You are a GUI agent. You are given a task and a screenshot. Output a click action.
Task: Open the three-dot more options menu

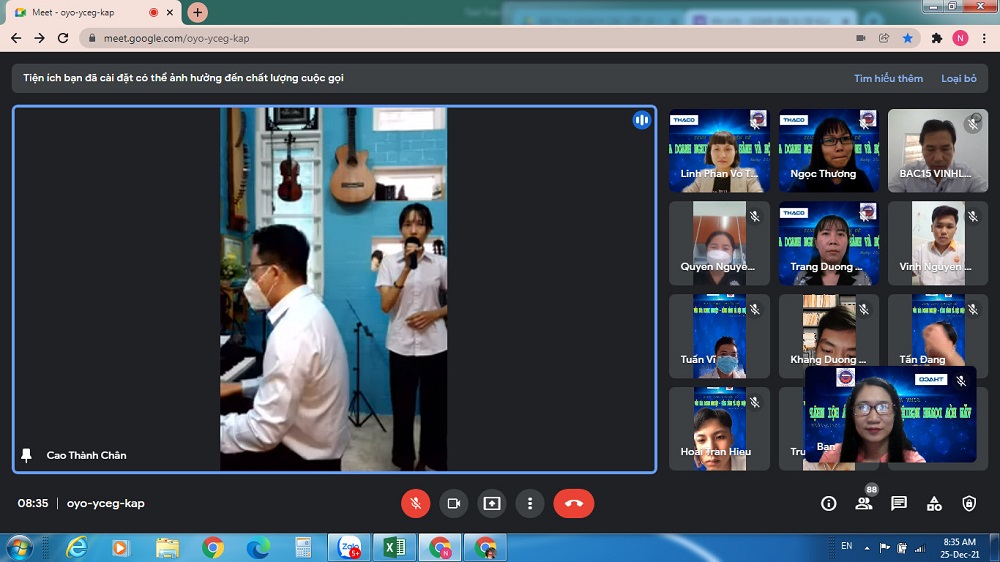(x=529, y=503)
